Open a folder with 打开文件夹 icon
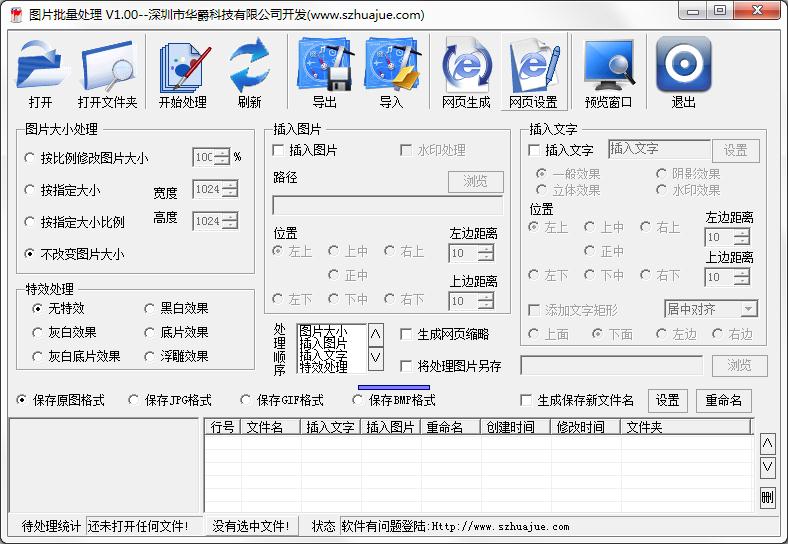Image resolution: width=788 pixels, height=544 pixels. pyautogui.click(x=107, y=72)
